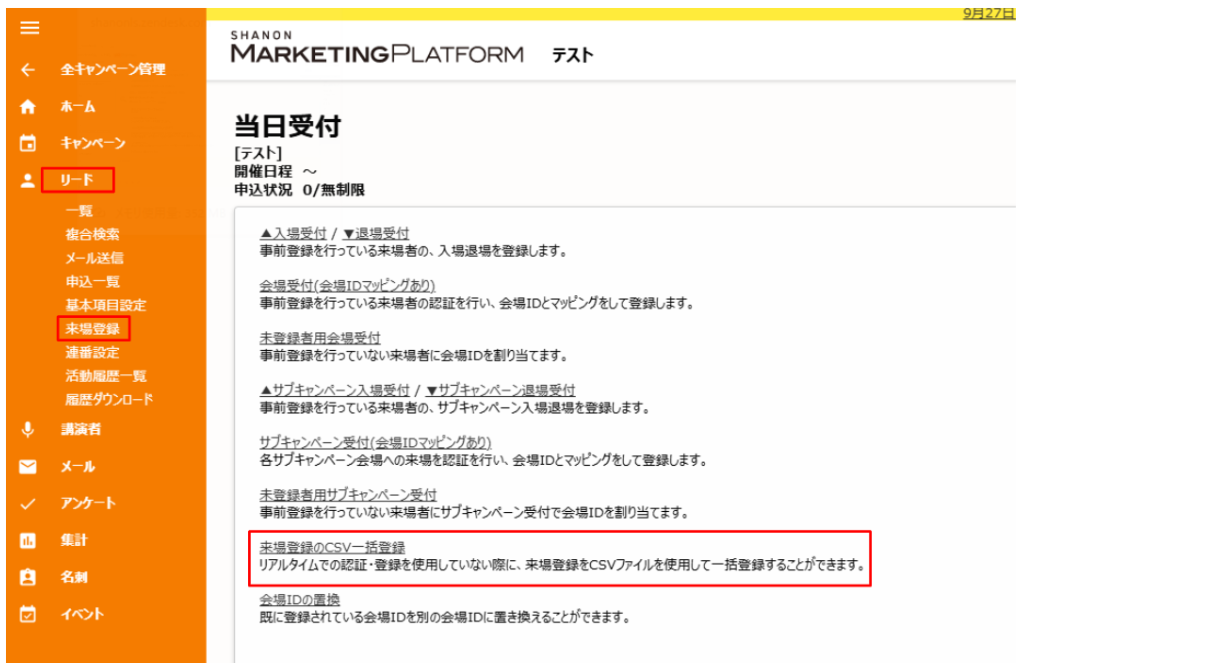Click the event calendar icon beside イベント
The image size is (1209, 663).
coord(28,615)
